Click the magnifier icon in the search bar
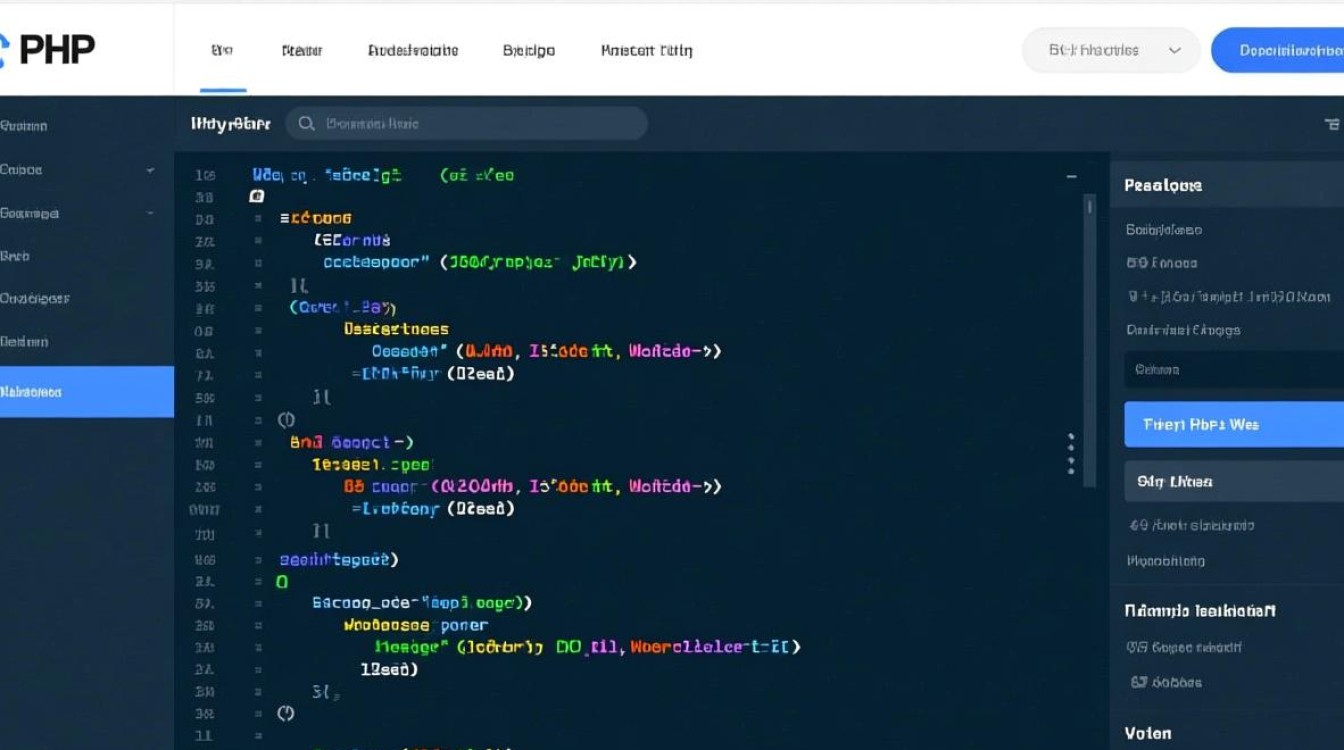Image resolution: width=1344 pixels, height=750 pixels. coord(307,124)
